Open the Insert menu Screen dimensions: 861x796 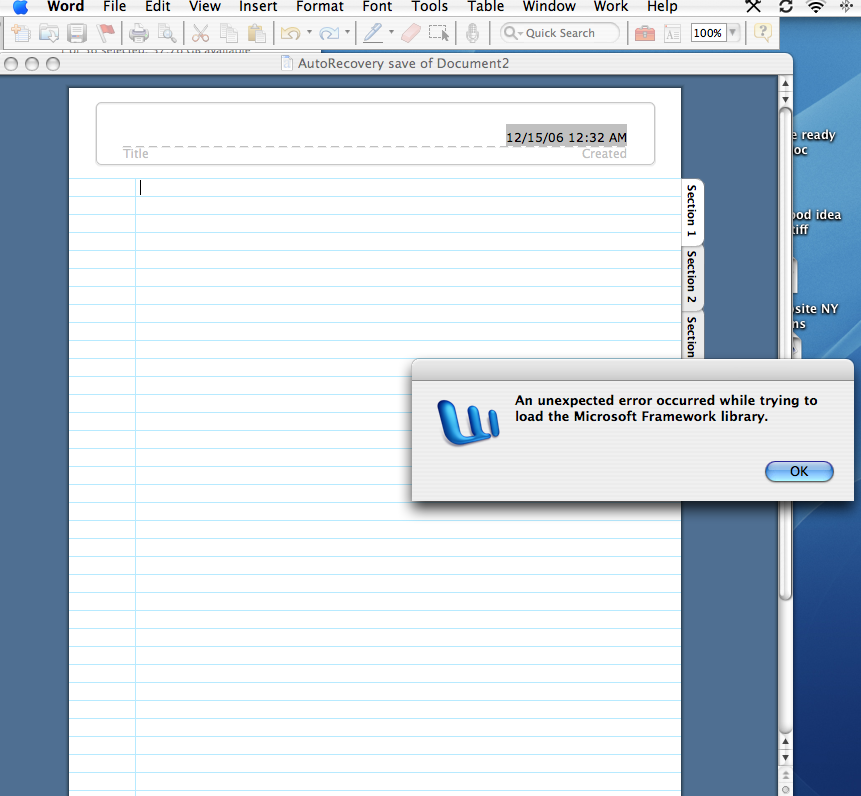pyautogui.click(x=258, y=7)
